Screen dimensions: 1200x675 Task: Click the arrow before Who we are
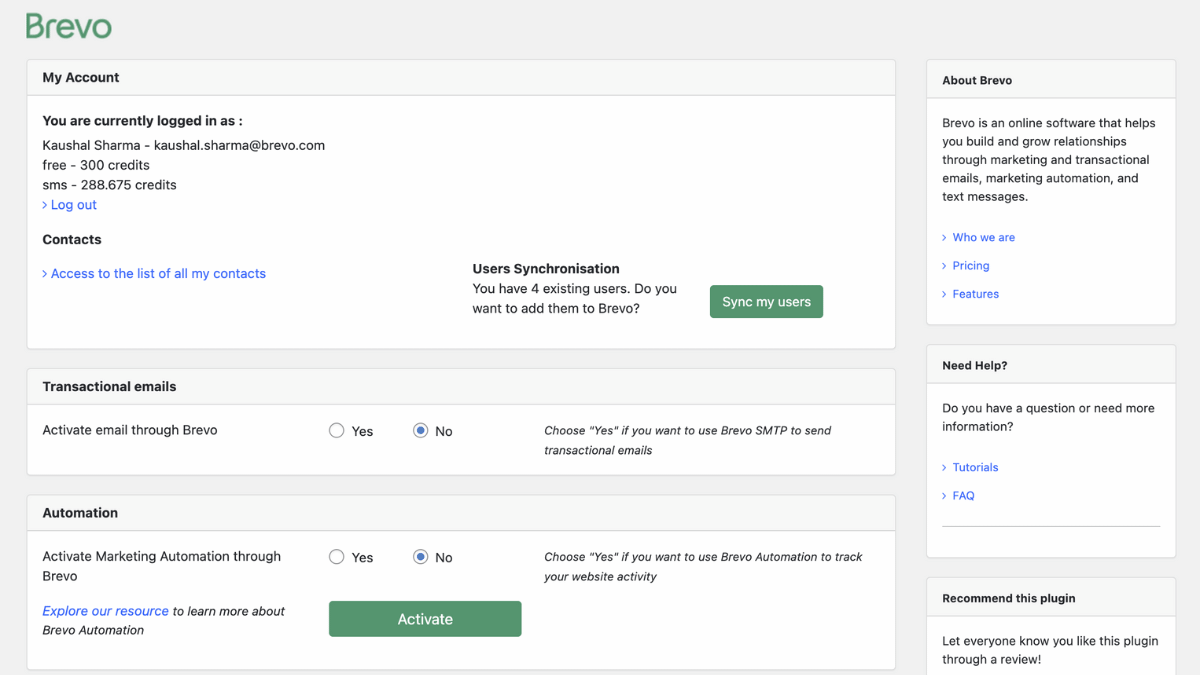(x=943, y=237)
